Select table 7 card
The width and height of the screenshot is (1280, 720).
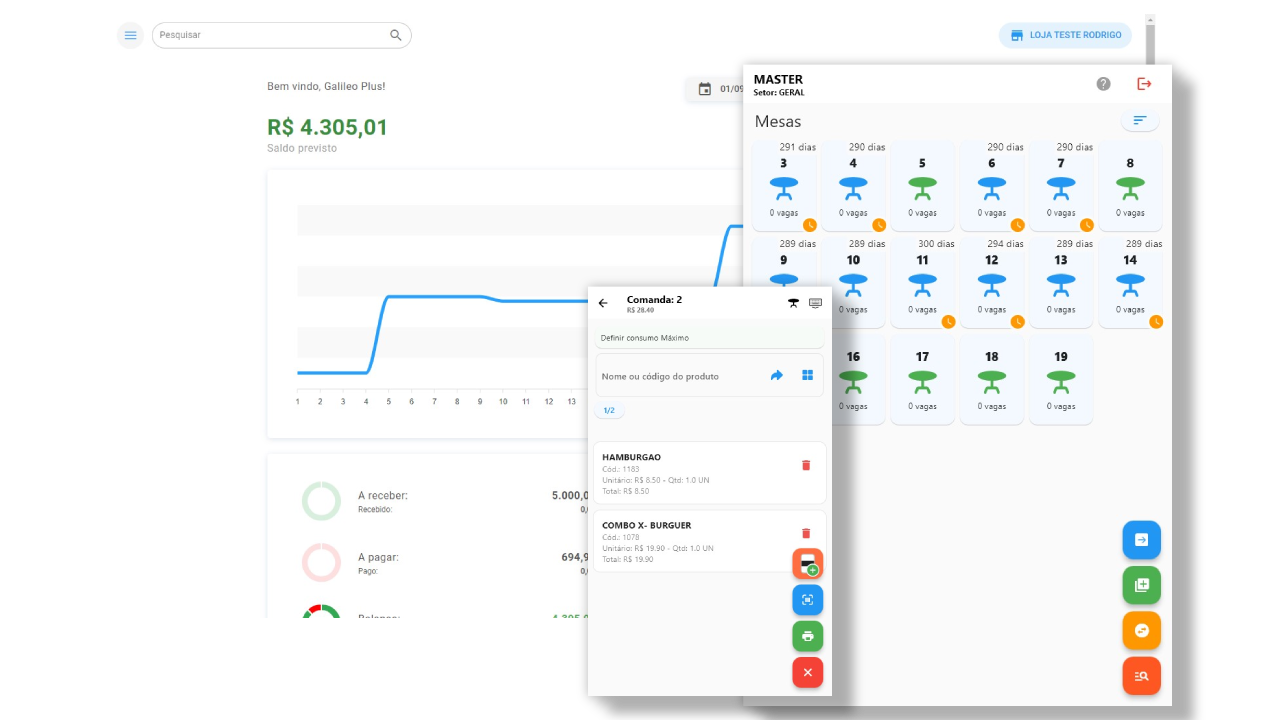tap(1061, 186)
